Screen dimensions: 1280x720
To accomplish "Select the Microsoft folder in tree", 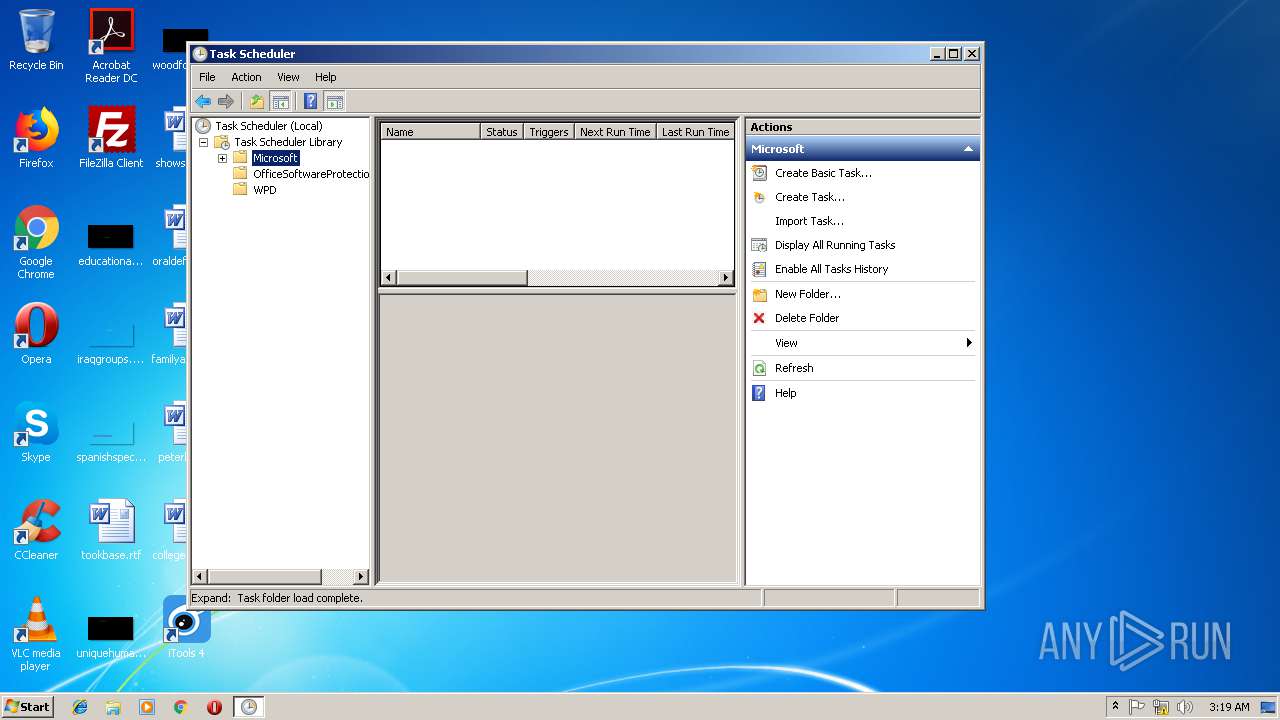I will [275, 158].
